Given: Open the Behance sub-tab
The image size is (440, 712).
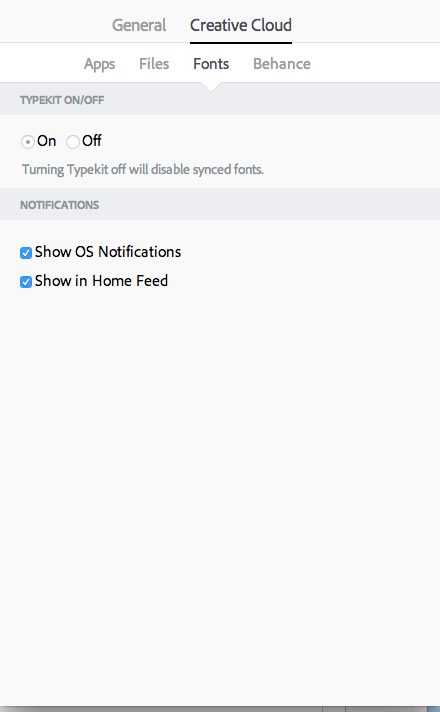Looking at the screenshot, I should tap(282, 64).
